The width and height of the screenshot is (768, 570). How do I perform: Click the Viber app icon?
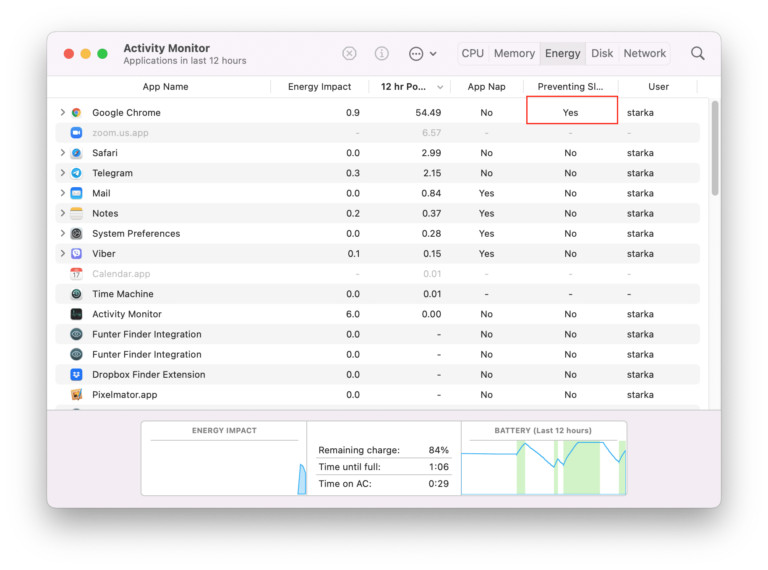76,254
